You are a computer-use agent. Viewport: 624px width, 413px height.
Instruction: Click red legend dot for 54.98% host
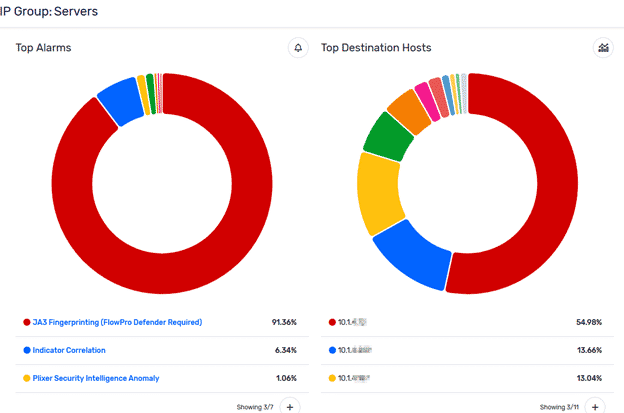pos(332,322)
